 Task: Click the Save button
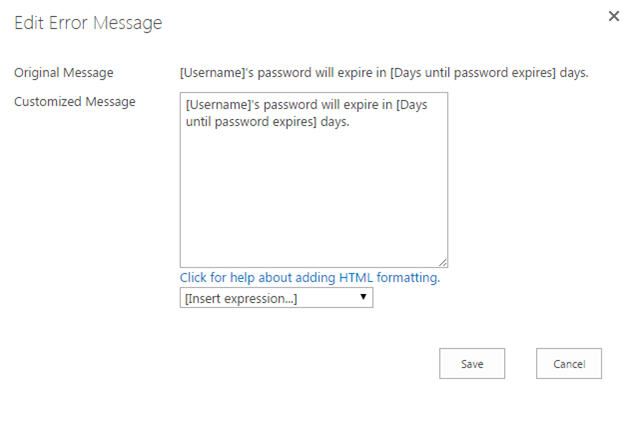click(x=472, y=364)
